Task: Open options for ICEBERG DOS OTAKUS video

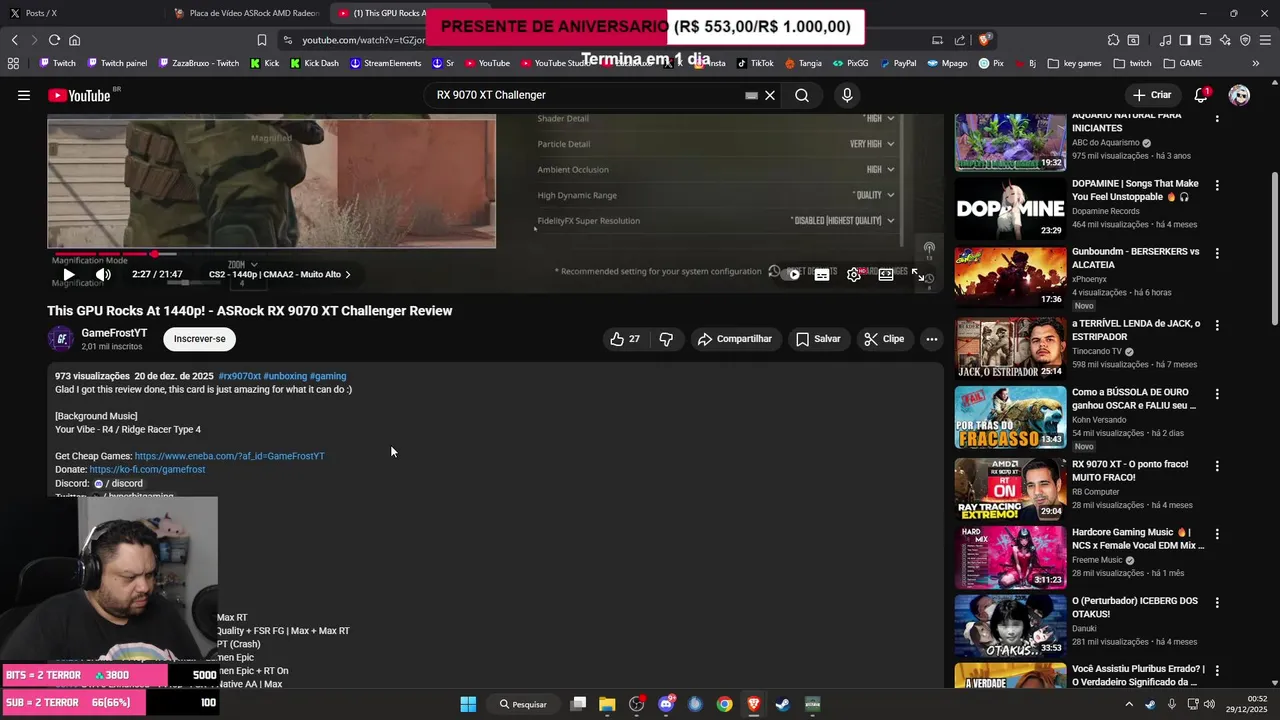Action: click(1217, 603)
